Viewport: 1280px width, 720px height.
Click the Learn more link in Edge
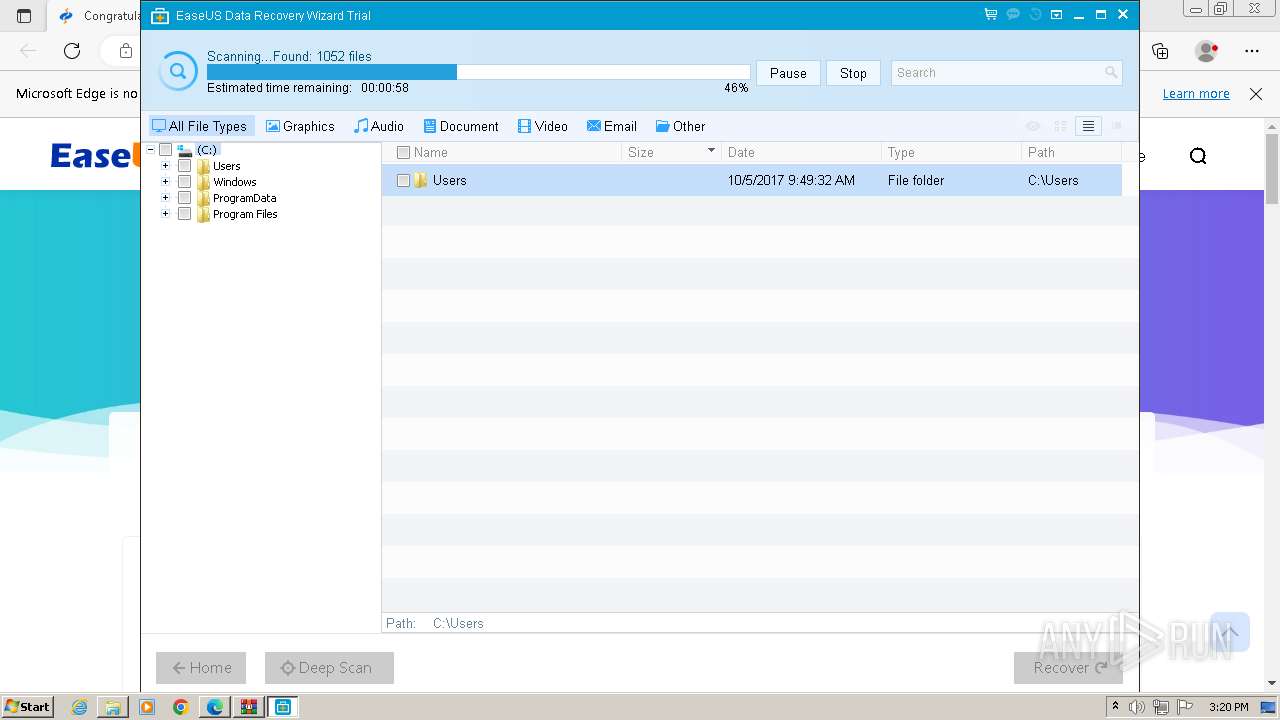(1196, 94)
